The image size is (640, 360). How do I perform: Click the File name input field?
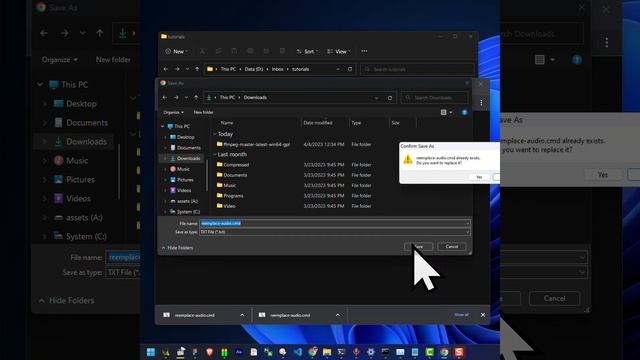334,223
